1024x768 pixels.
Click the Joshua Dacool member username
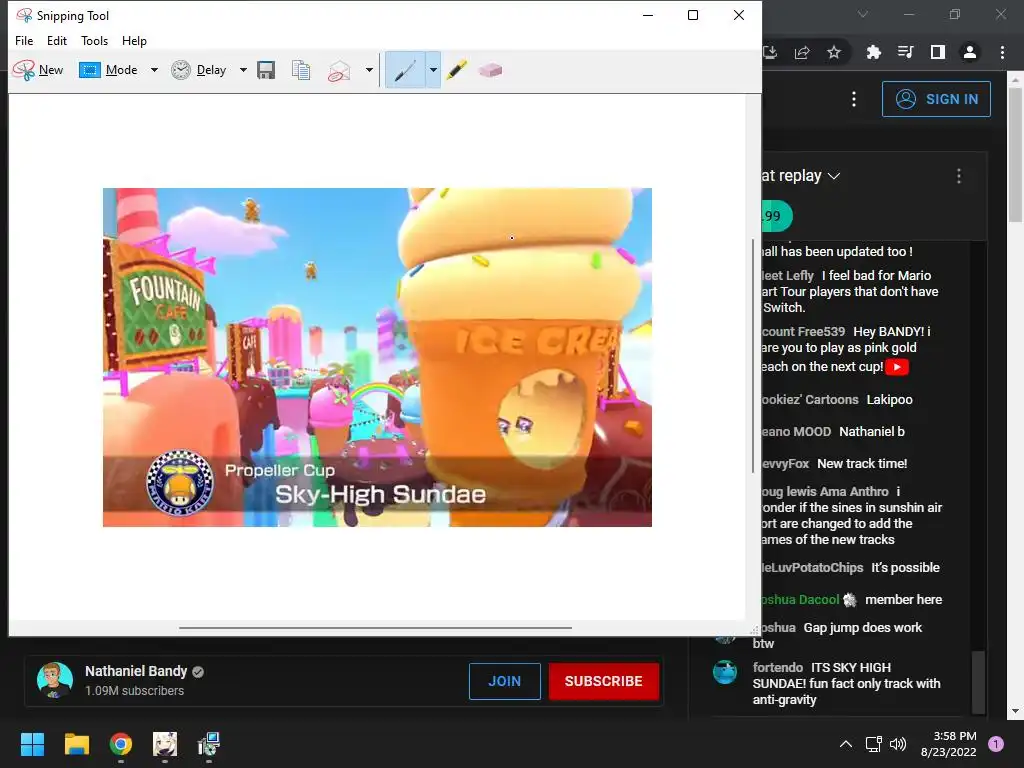pos(800,600)
